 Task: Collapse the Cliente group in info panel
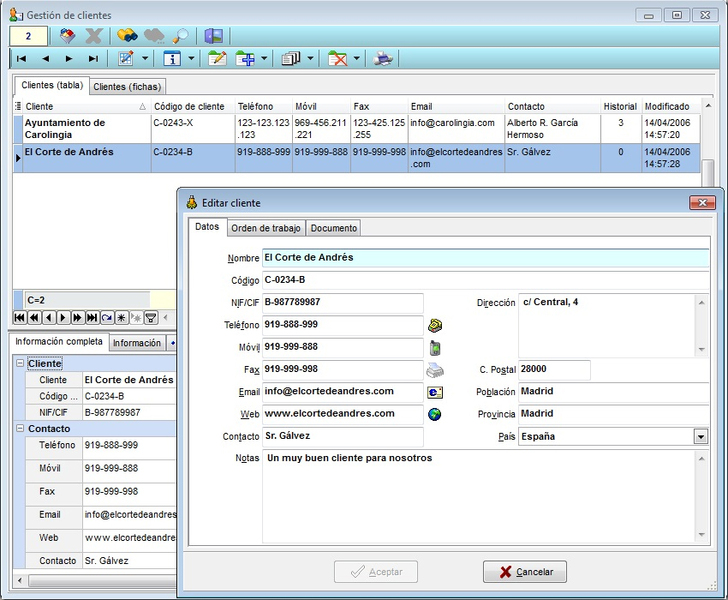click(20, 363)
